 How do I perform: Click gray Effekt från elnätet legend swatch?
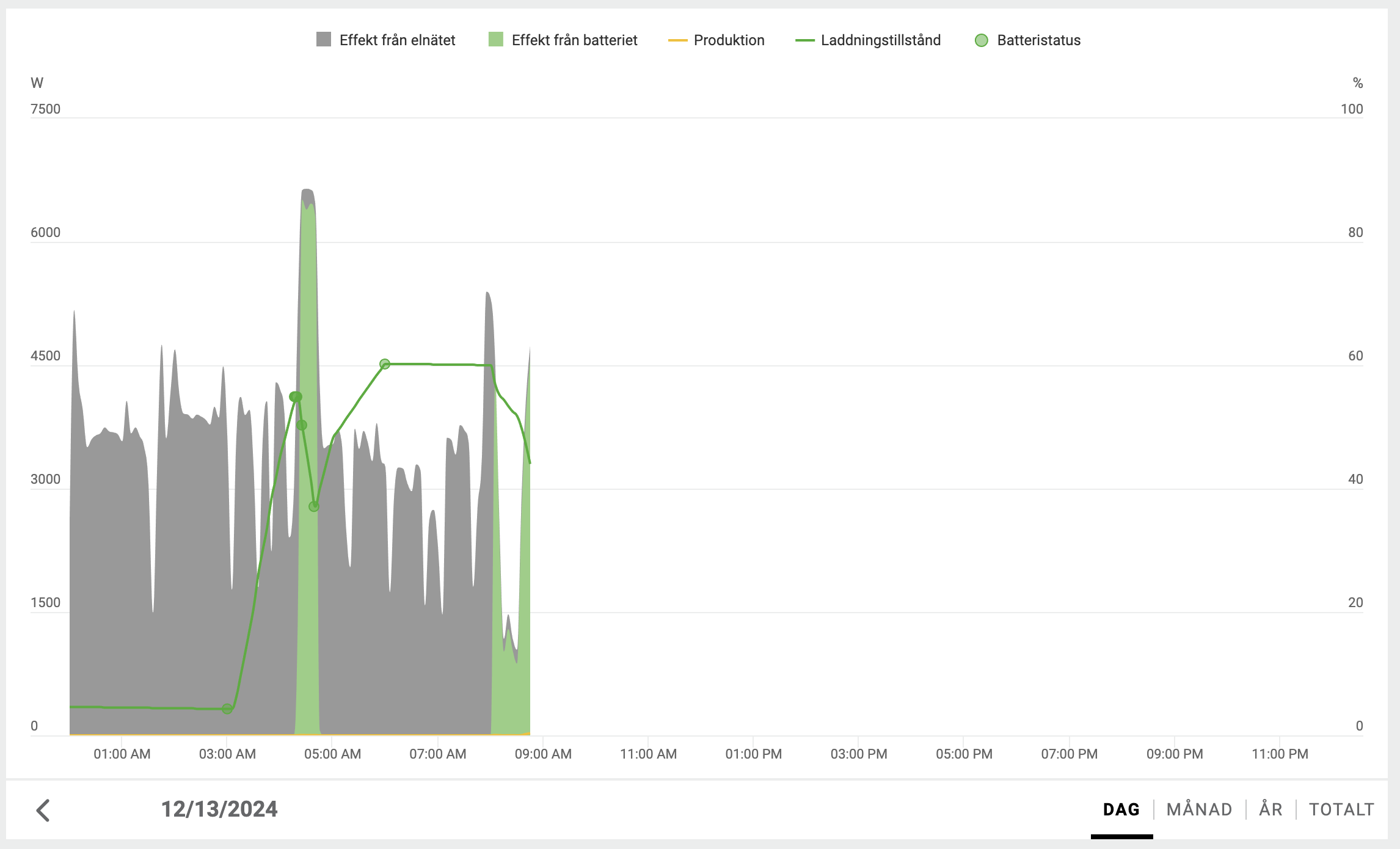(x=324, y=40)
